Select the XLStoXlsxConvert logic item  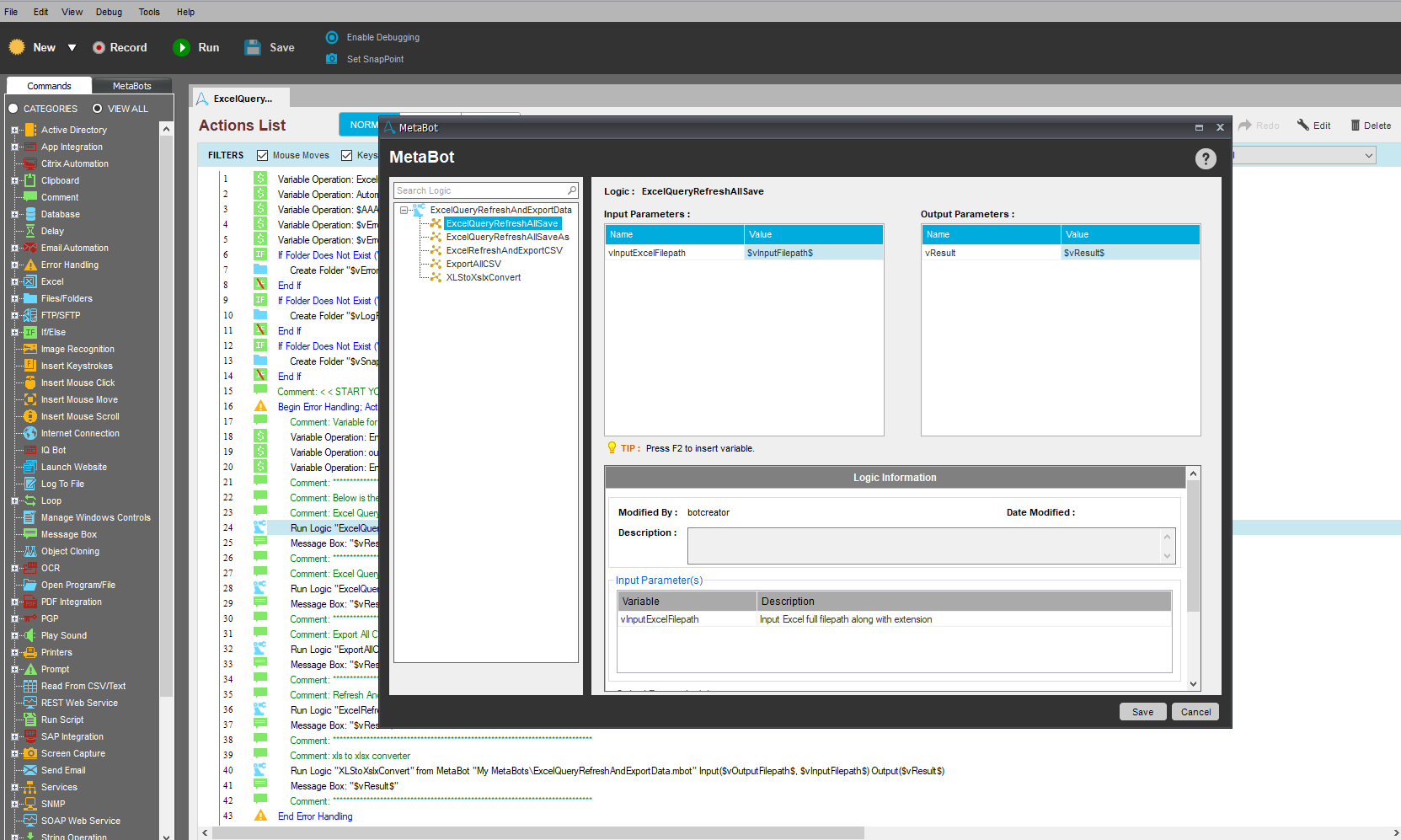coord(483,277)
